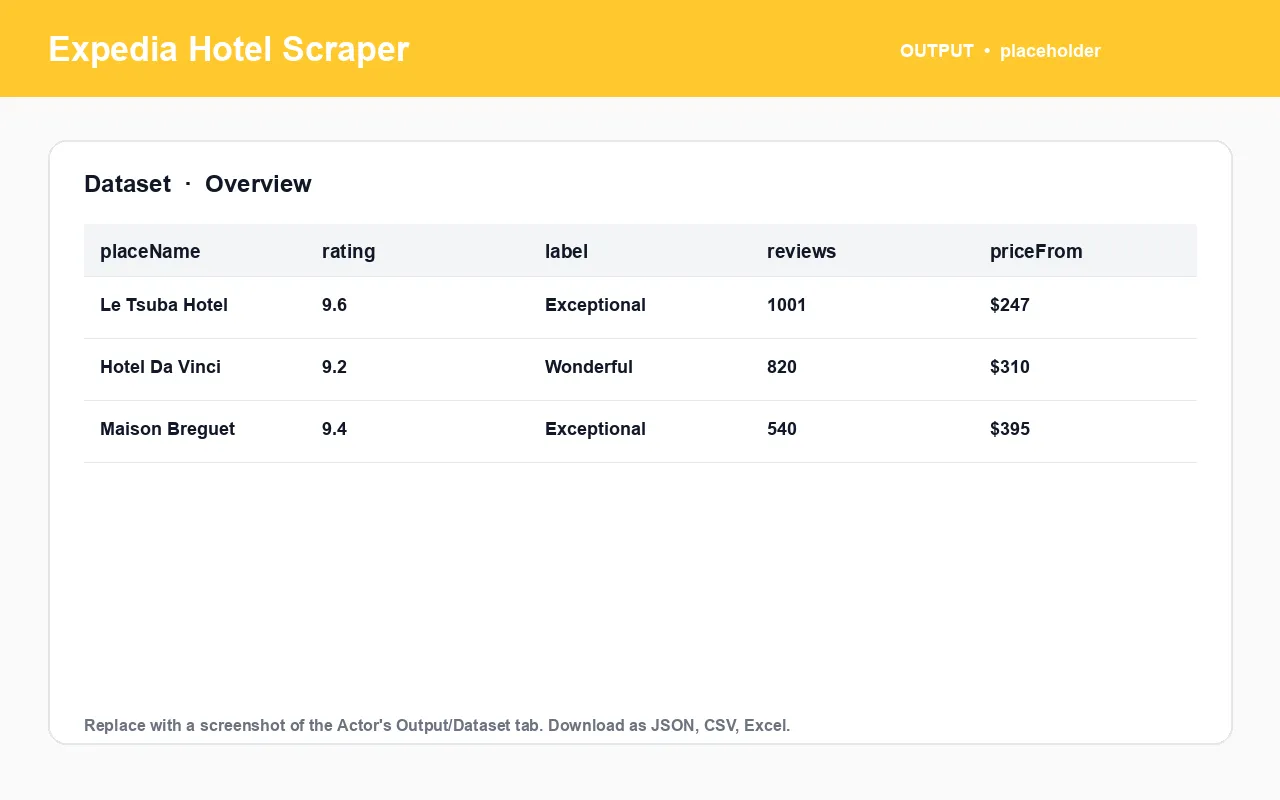Viewport: 1280px width, 800px height.
Task: Click the Dataset Overview heading
Action: coord(198,184)
